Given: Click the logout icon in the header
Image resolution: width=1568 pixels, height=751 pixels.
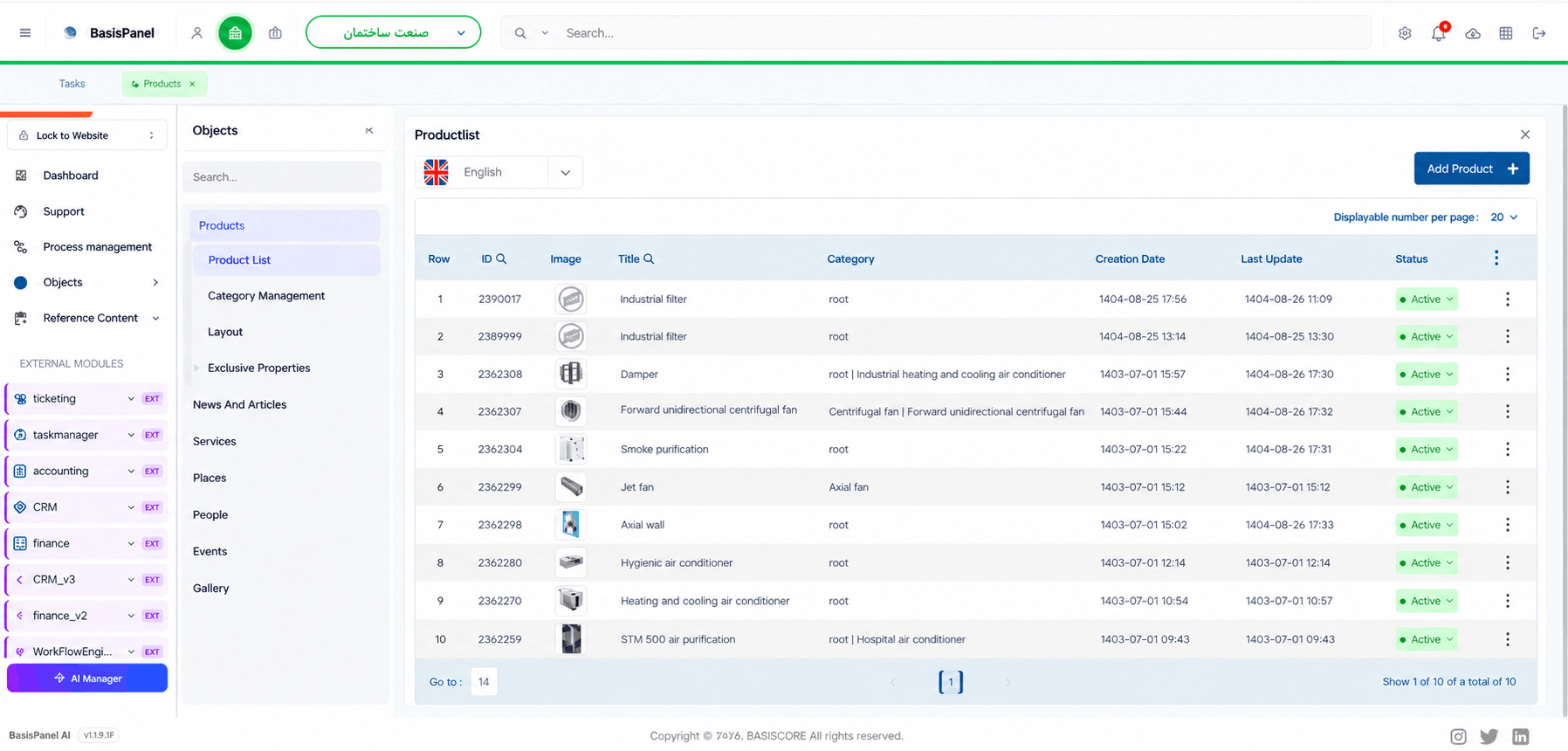Looking at the screenshot, I should pyautogui.click(x=1539, y=33).
